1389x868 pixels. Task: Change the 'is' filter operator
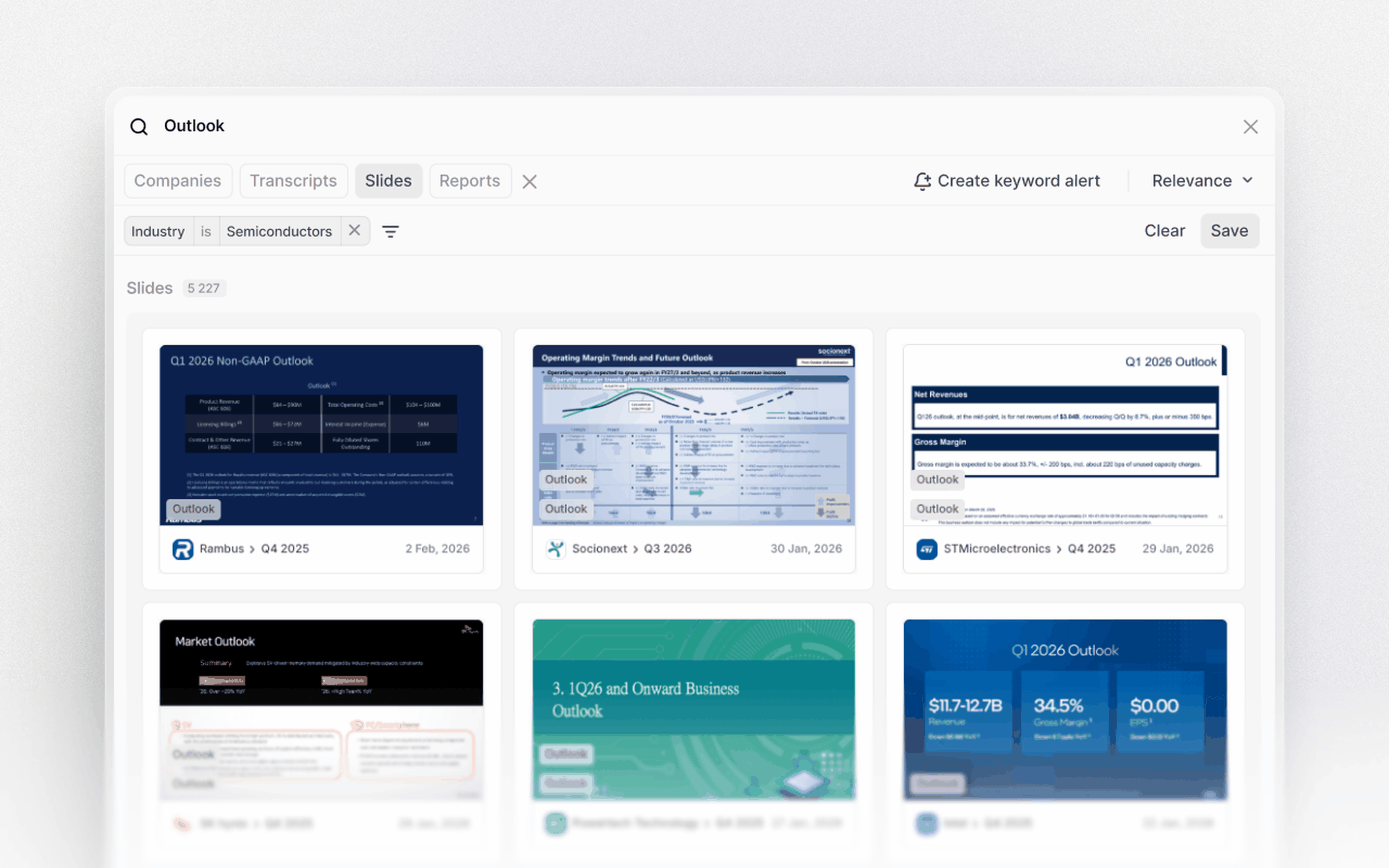tap(205, 231)
